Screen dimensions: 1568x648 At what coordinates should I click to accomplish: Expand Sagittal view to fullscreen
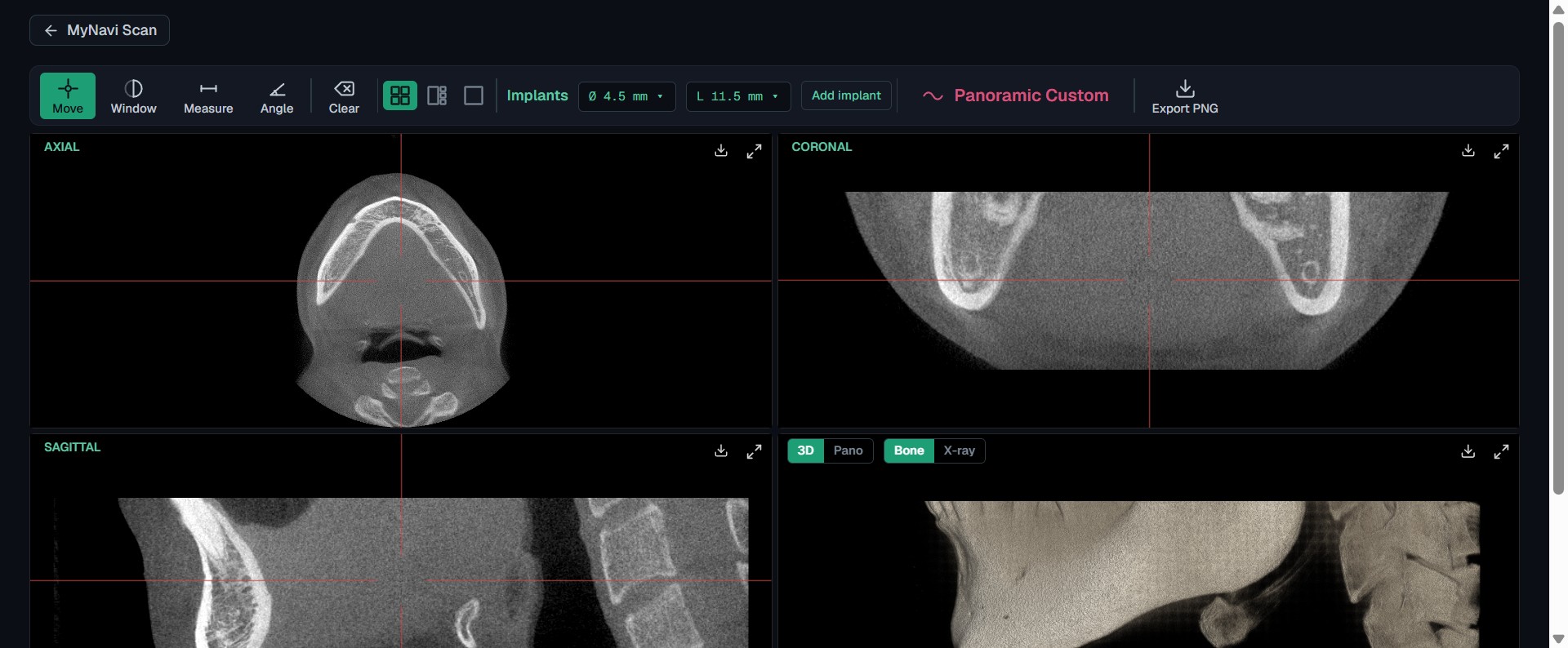pos(754,451)
